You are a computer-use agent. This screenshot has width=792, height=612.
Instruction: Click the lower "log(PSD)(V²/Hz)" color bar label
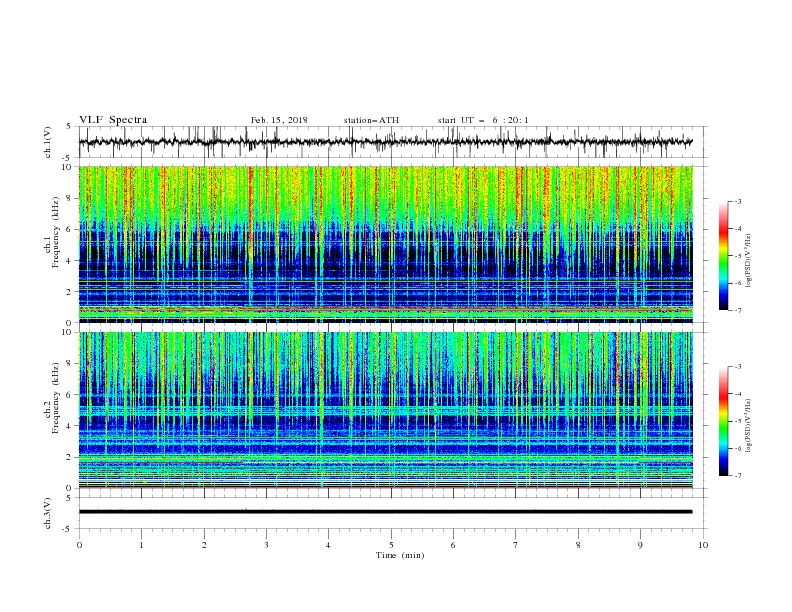coord(750,426)
